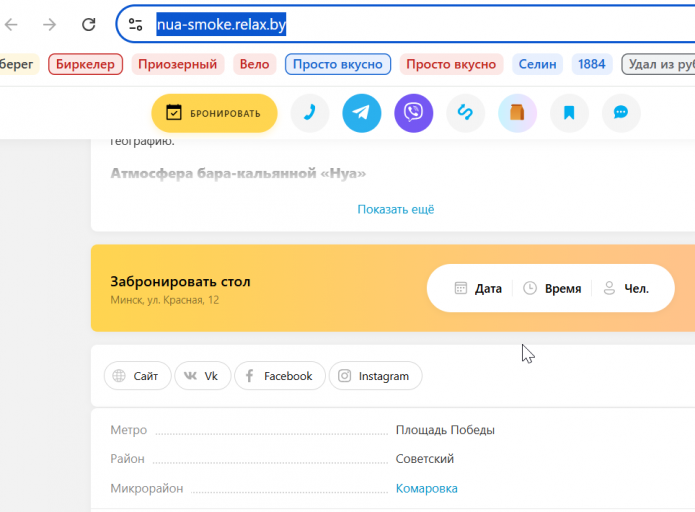Click the browser forward arrow
Viewport: 695px width, 512px height.
coord(50,24)
